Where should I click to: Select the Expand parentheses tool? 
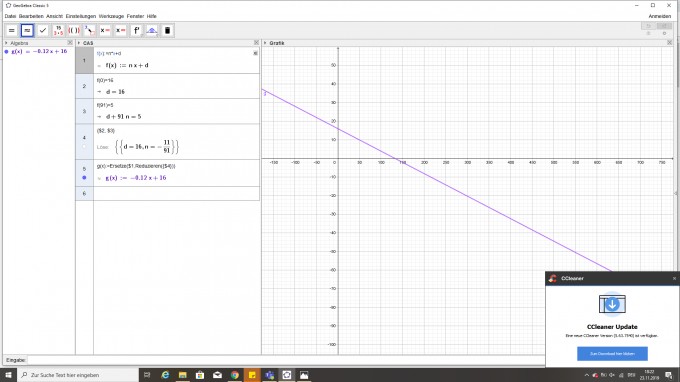[x=74, y=30]
